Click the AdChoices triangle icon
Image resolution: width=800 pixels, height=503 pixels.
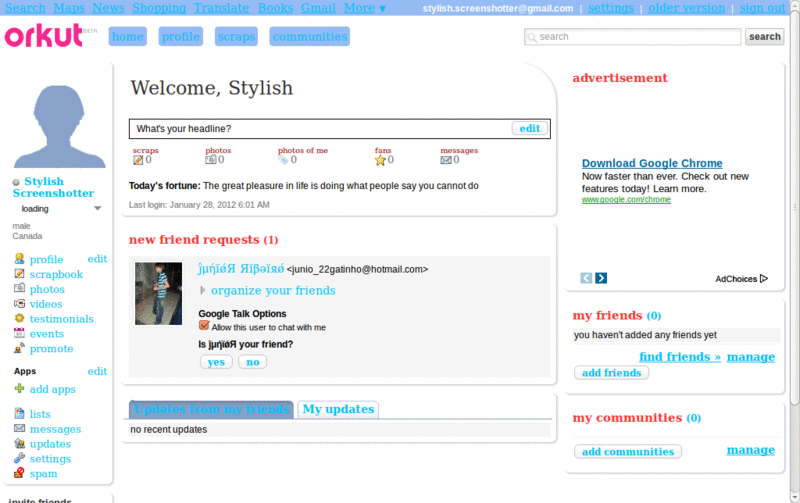764,279
